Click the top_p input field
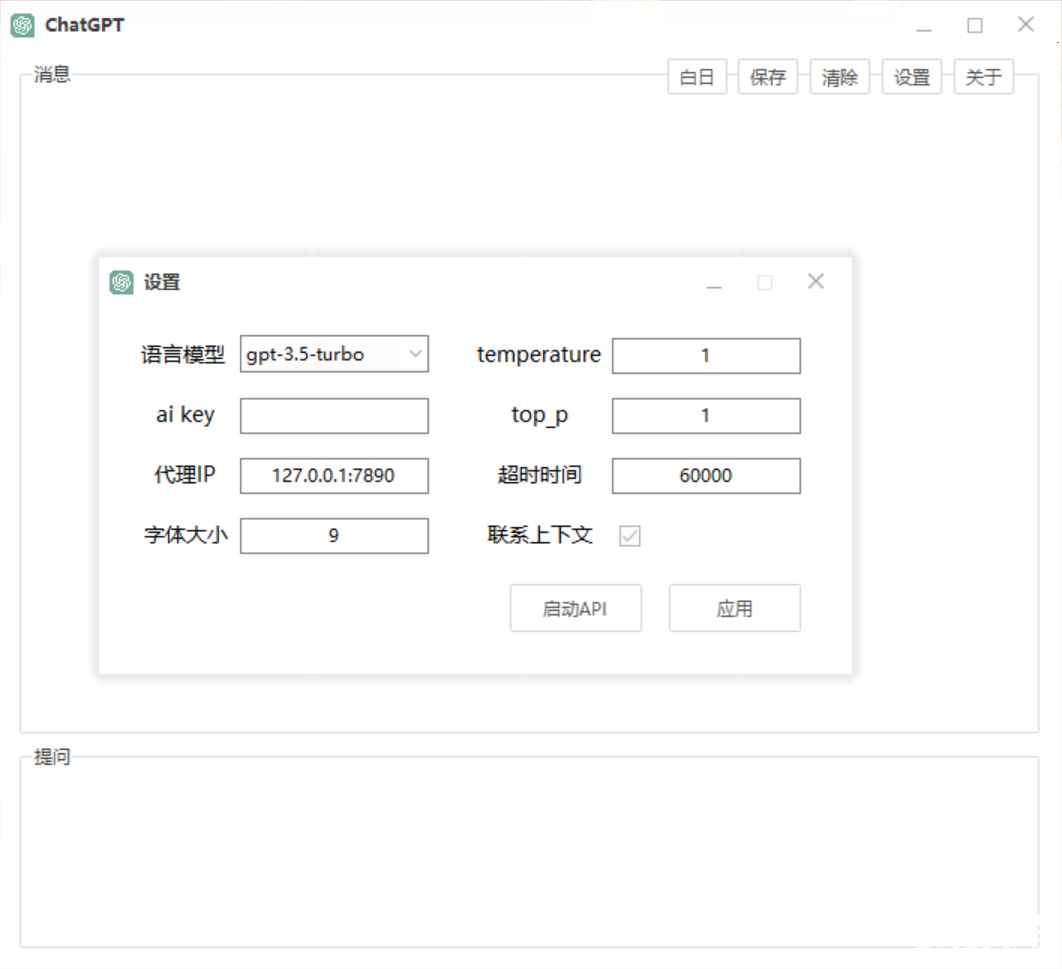 coord(706,415)
